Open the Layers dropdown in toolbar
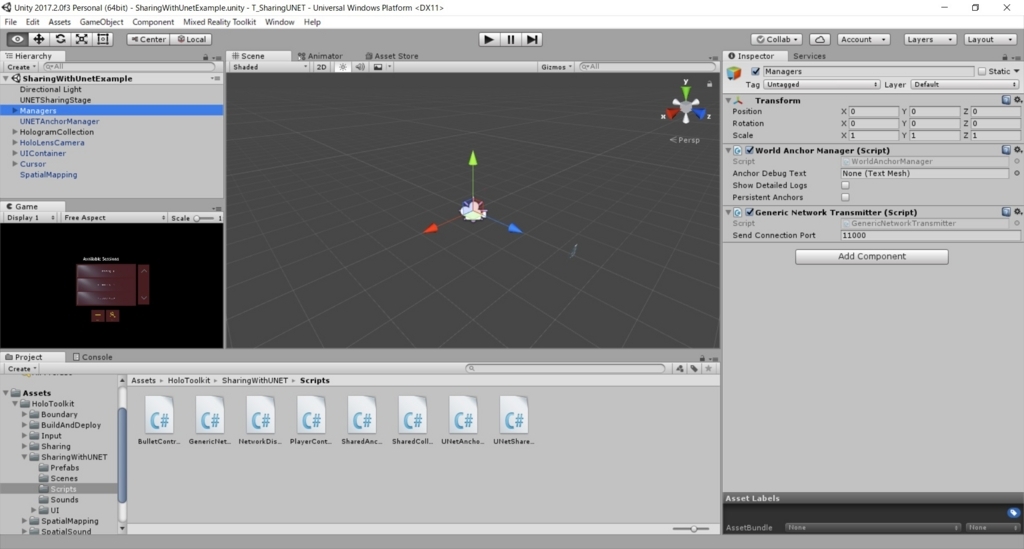This screenshot has width=1024, height=549. pyautogui.click(x=929, y=39)
